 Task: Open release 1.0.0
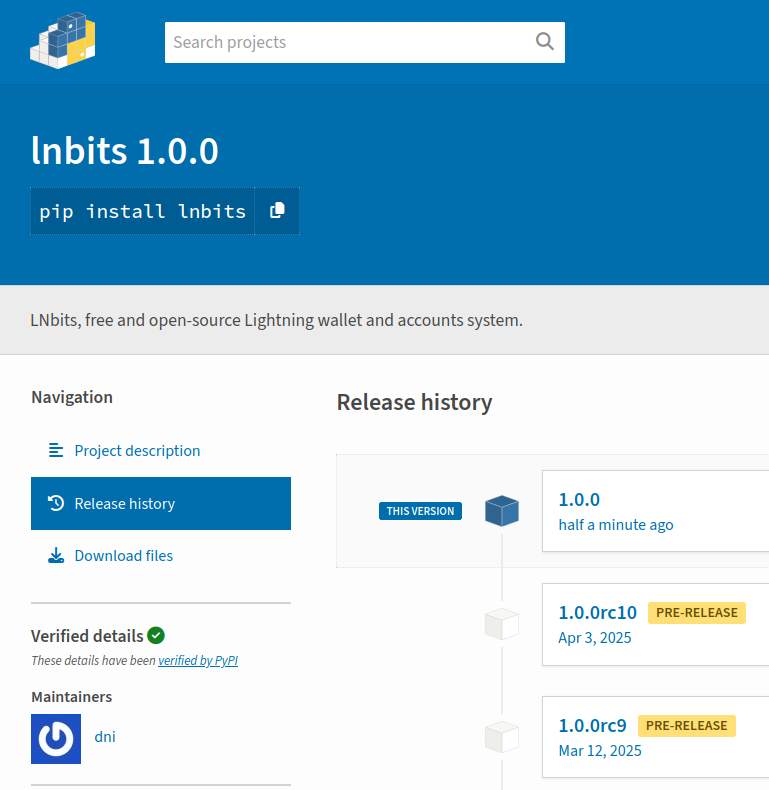[x=579, y=499]
